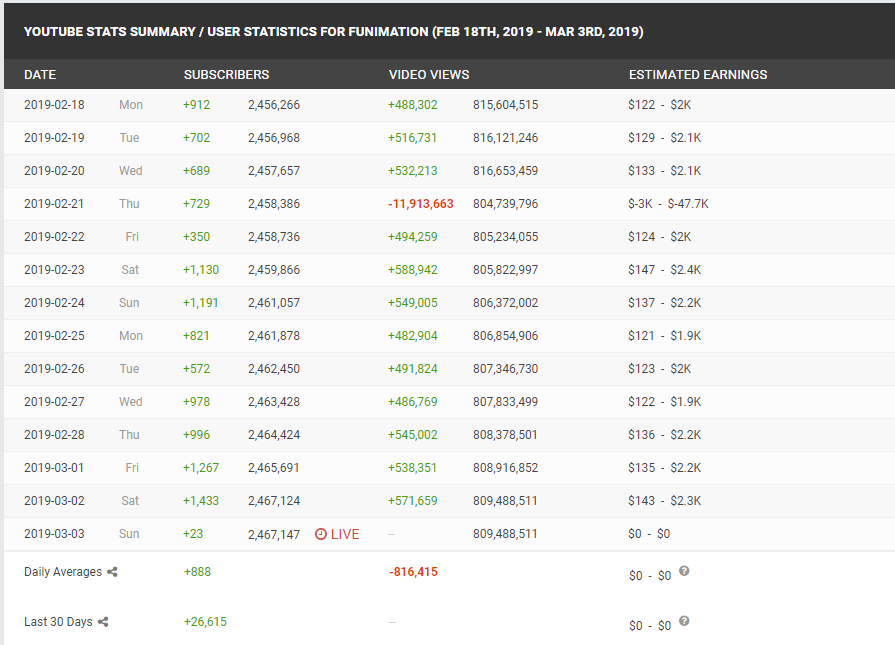Click Daily Averages label
The height and width of the screenshot is (645, 895).
point(63,572)
